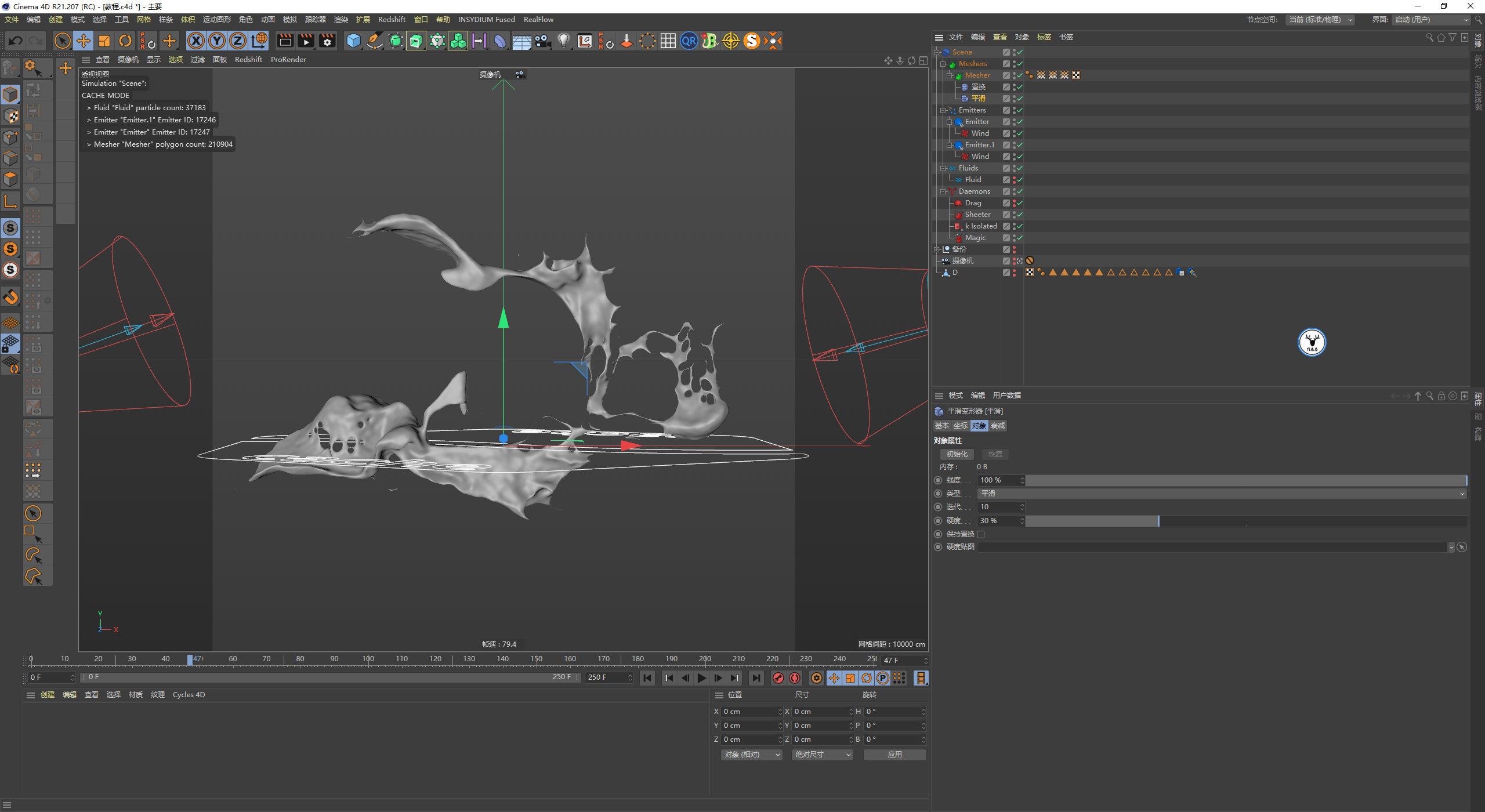1485x812 pixels.
Task: Toggle visibility dots of Drag daemon
Action: click(1014, 203)
